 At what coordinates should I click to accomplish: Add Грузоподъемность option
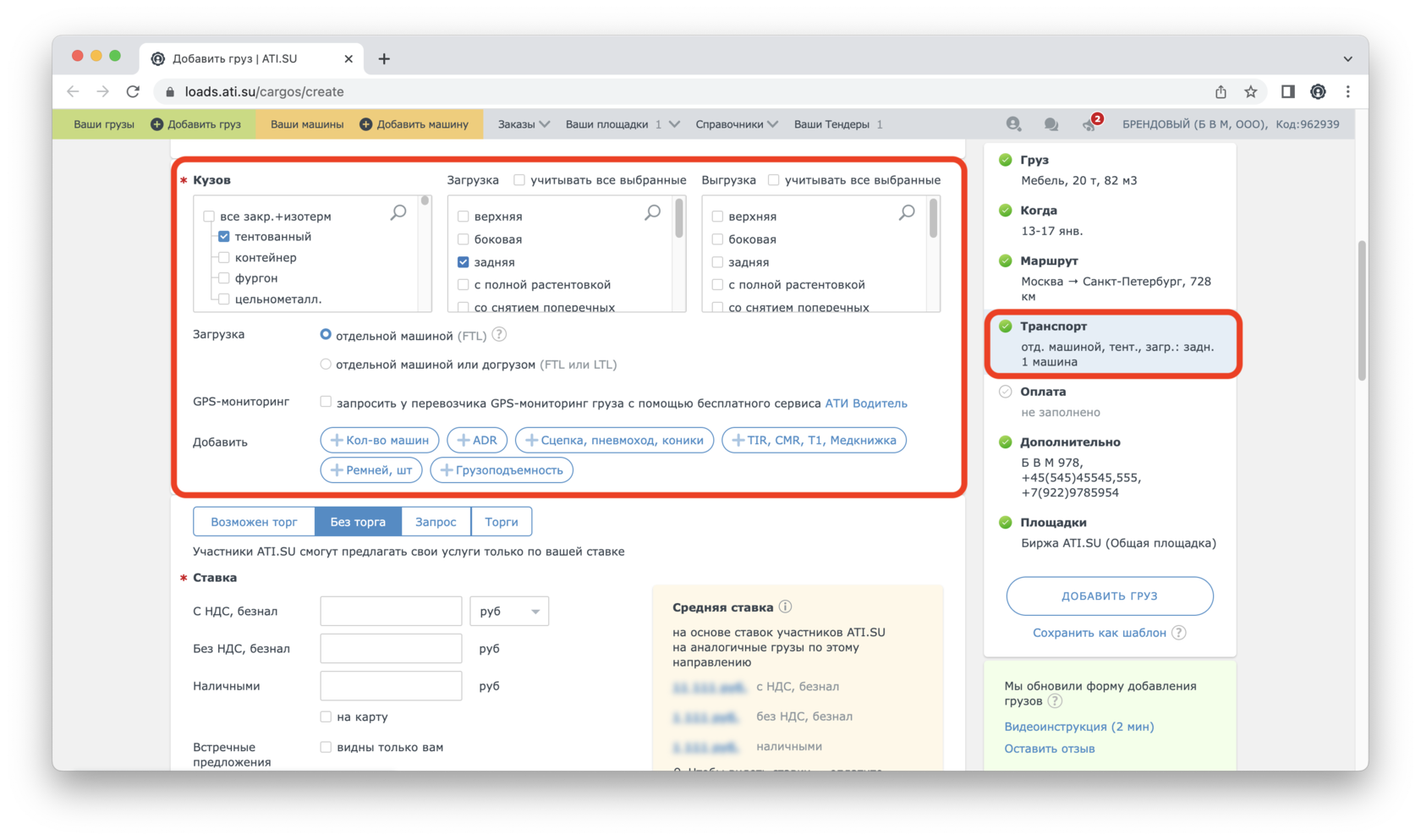(502, 469)
